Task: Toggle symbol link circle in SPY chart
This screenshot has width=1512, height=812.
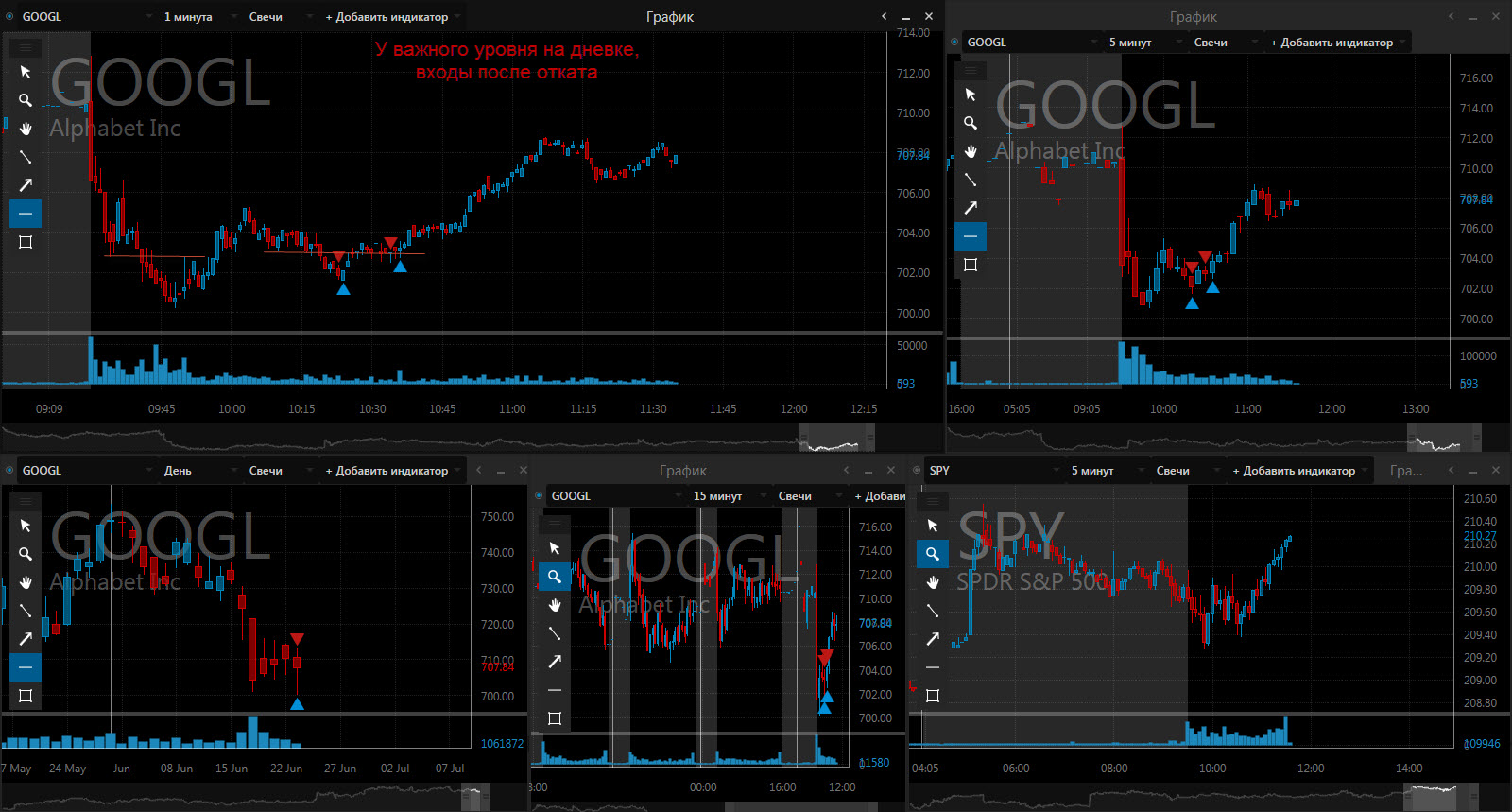Action: pos(917,470)
